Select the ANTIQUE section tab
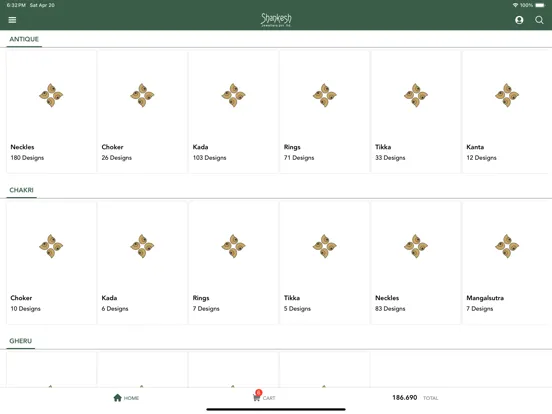 tap(24, 39)
